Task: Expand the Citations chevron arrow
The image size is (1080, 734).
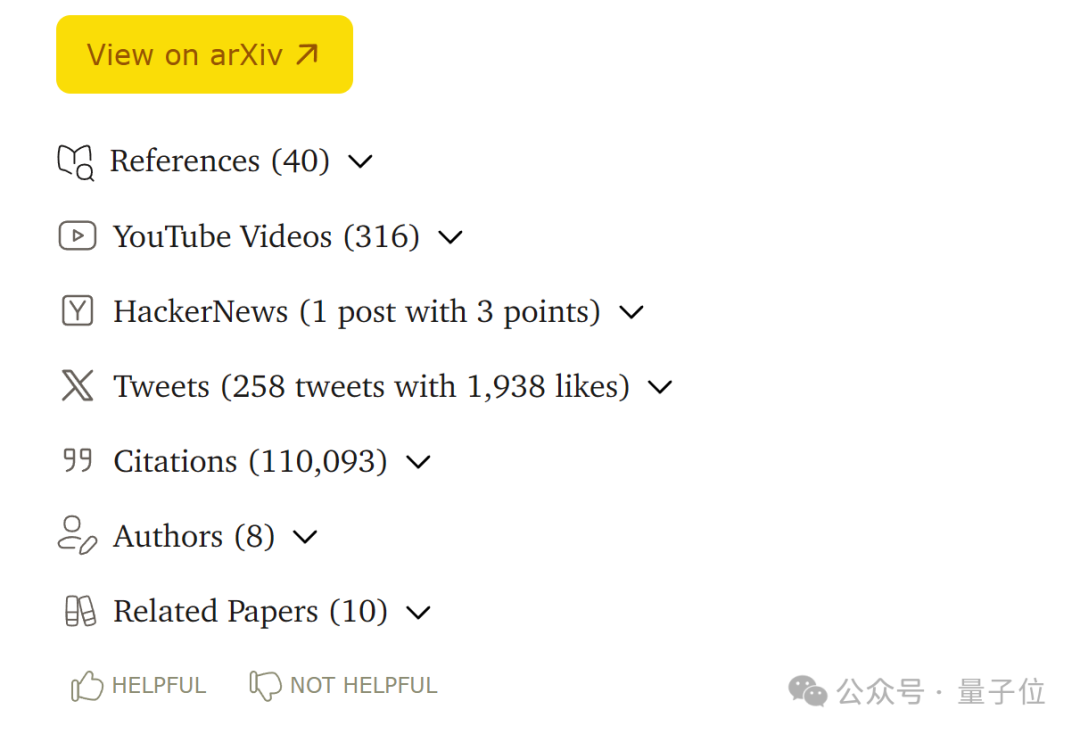Action: pos(418,462)
